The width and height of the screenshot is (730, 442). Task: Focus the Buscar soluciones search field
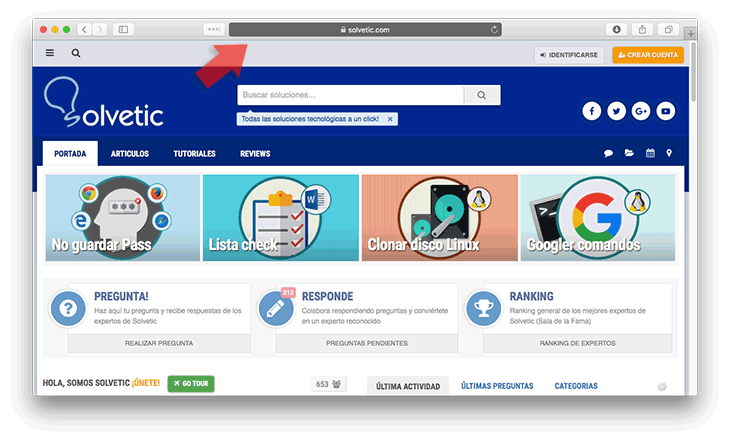point(351,95)
